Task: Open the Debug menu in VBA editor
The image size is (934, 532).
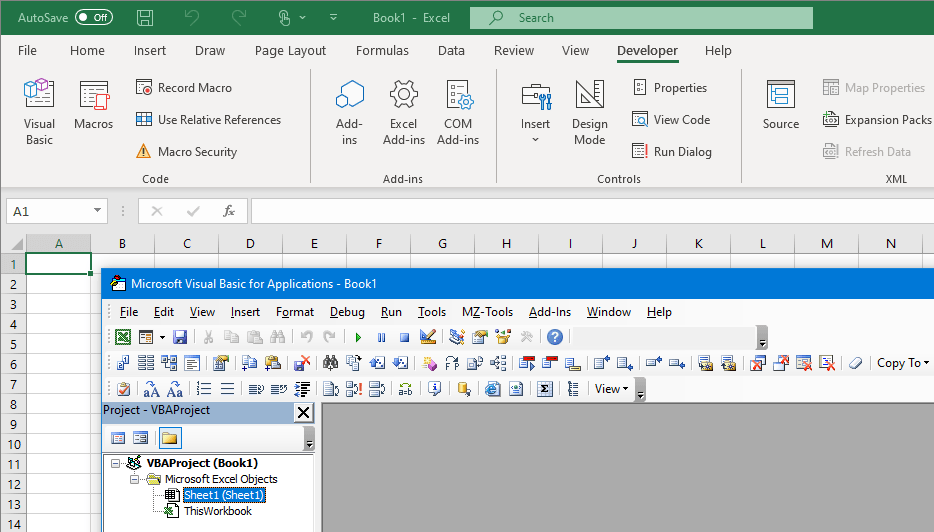Action: [347, 312]
